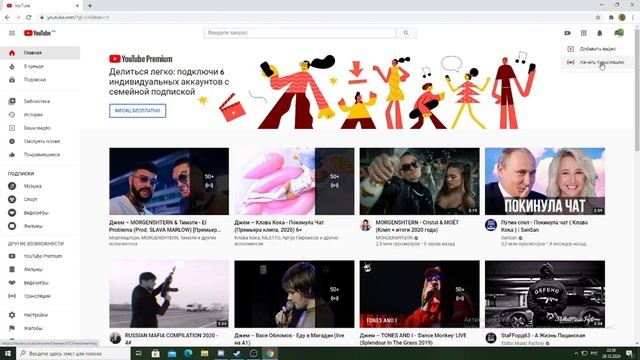Open the Cristal & МОЁТ video title
This screenshot has height=360, width=640.
pos(417,226)
